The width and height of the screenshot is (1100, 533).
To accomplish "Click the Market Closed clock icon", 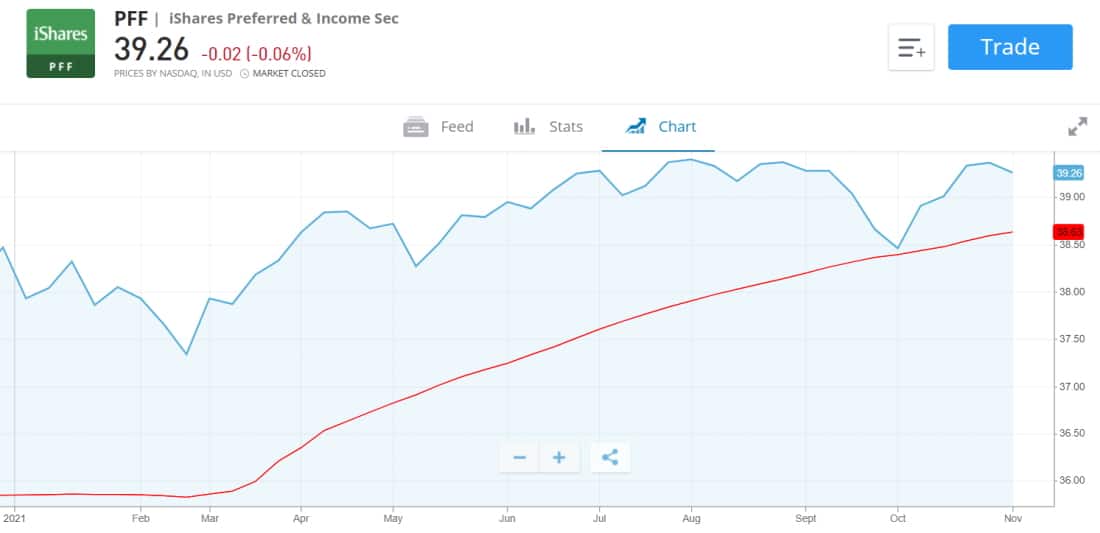I will (x=245, y=73).
